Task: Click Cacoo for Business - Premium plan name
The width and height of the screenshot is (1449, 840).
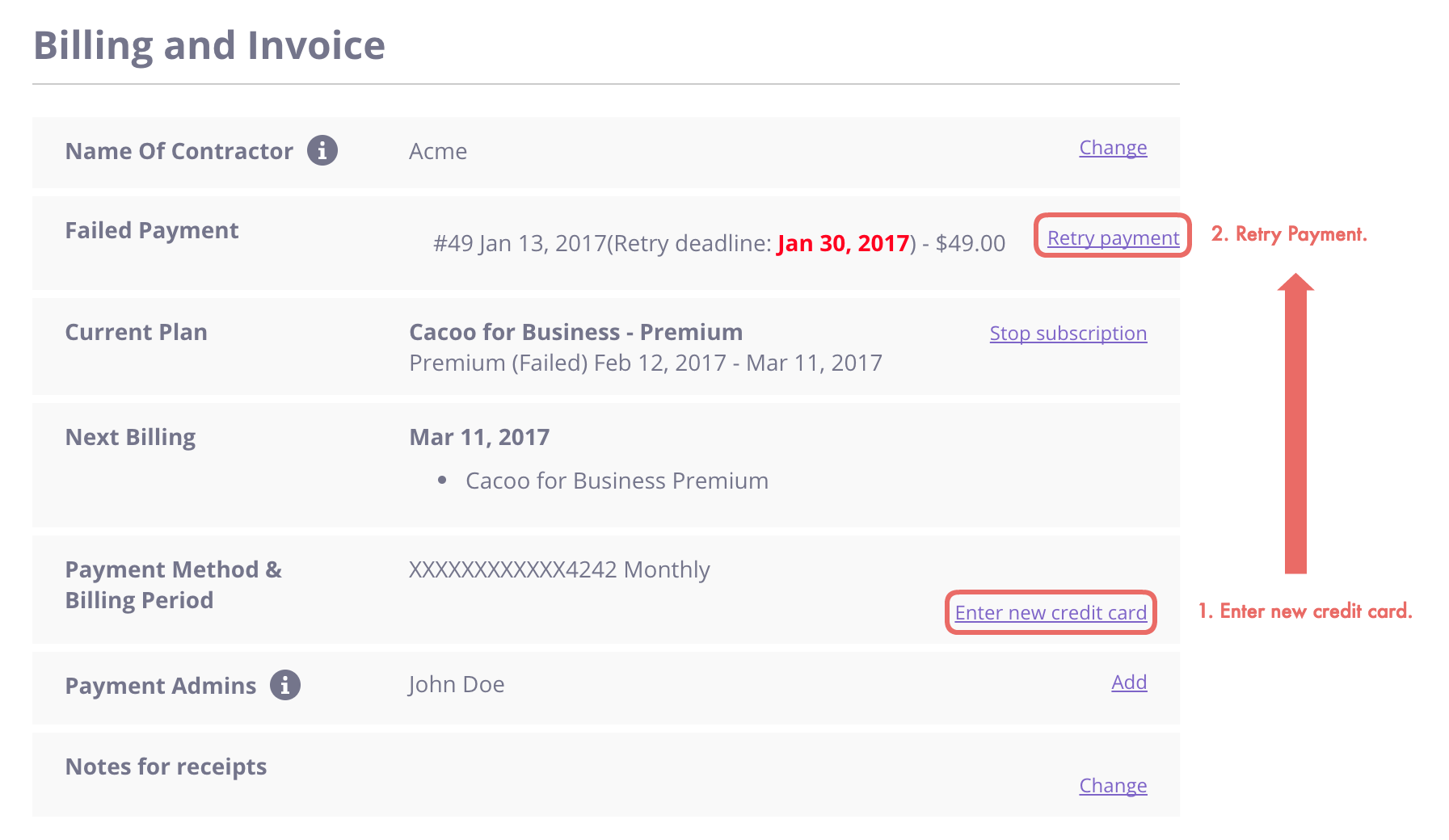Action: 576,332
